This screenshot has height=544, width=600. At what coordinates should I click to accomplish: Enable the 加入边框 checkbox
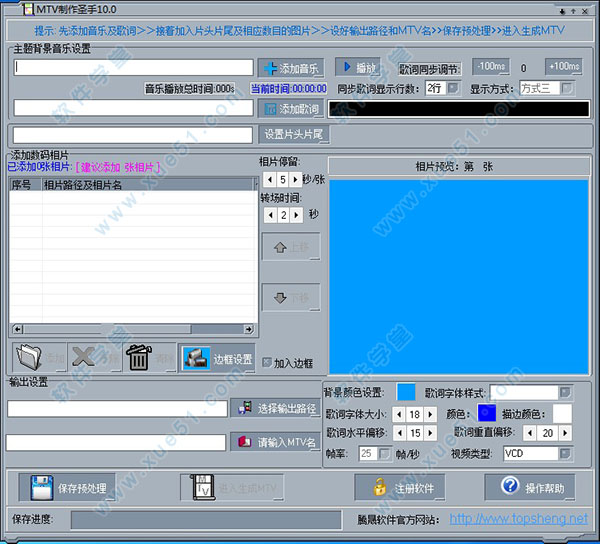point(266,363)
